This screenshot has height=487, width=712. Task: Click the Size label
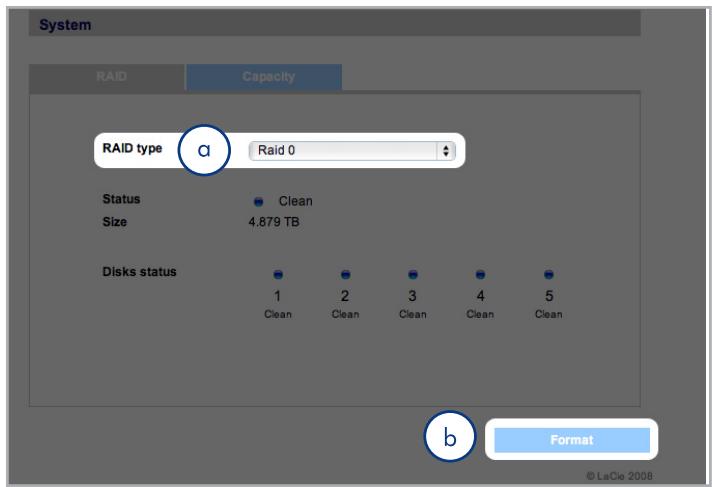pyautogui.click(x=114, y=222)
